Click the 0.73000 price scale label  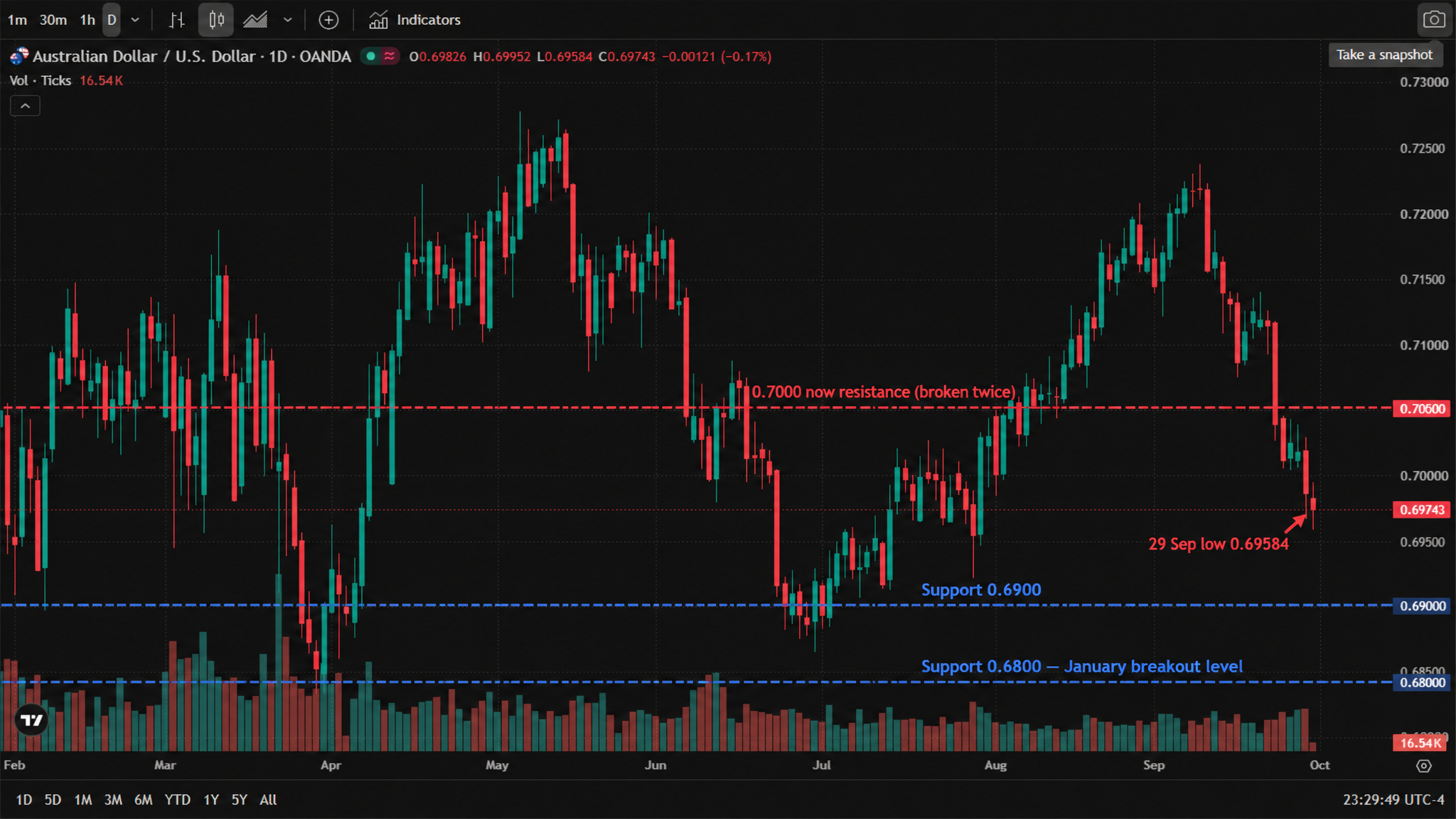tap(1423, 82)
